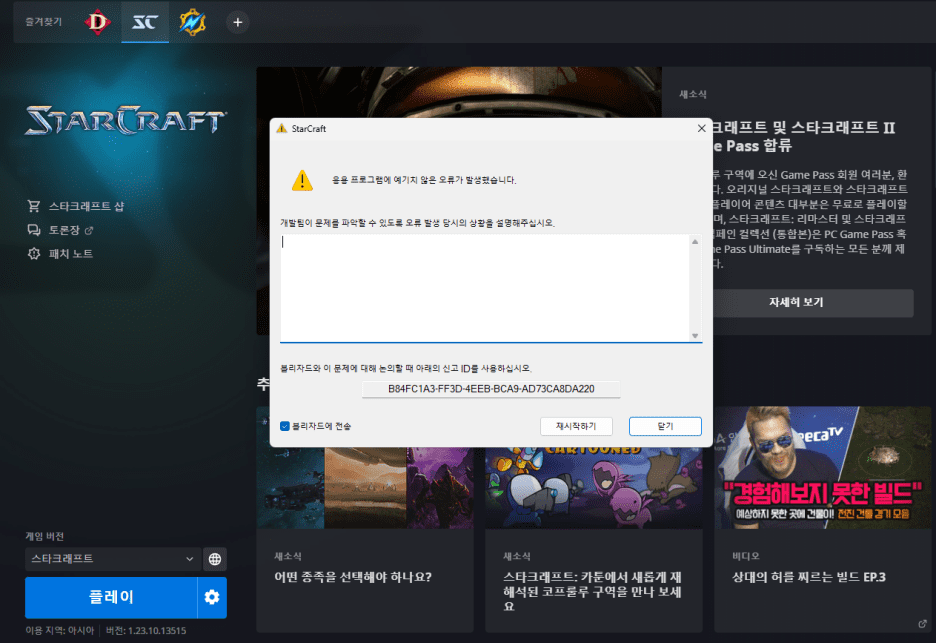Click the text box scroll up arrow
The height and width of the screenshot is (643, 936).
(695, 241)
